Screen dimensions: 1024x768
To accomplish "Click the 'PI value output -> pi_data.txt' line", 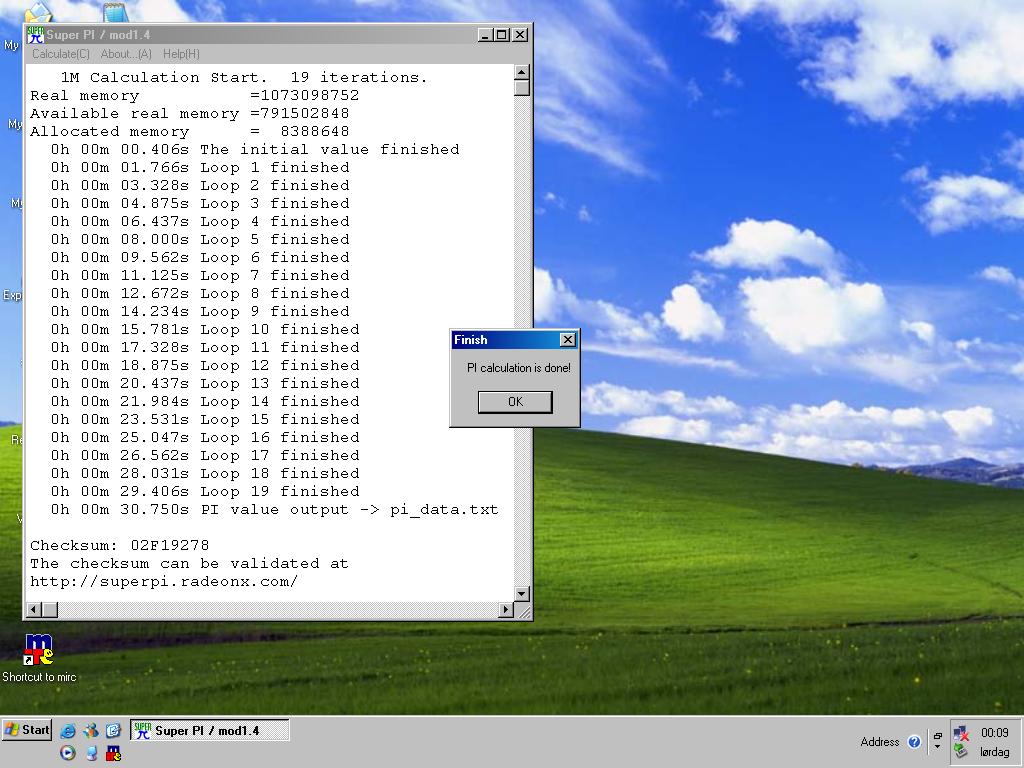I will point(275,509).
